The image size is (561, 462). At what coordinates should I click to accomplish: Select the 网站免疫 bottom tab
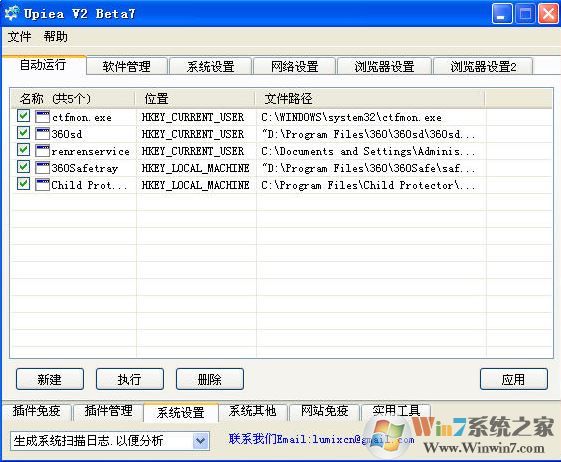pyautogui.click(x=325, y=411)
